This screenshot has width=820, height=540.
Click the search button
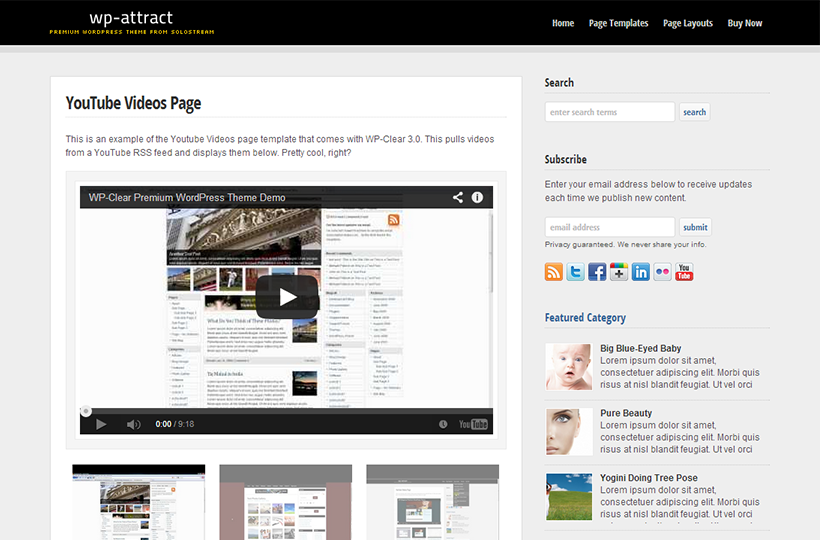(694, 112)
